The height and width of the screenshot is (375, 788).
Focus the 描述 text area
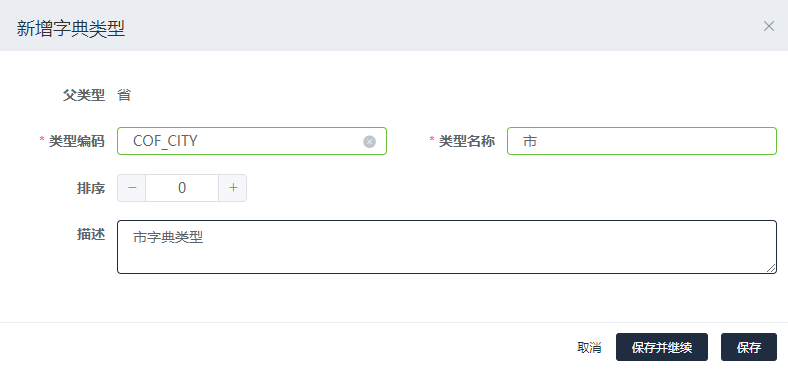[447, 247]
